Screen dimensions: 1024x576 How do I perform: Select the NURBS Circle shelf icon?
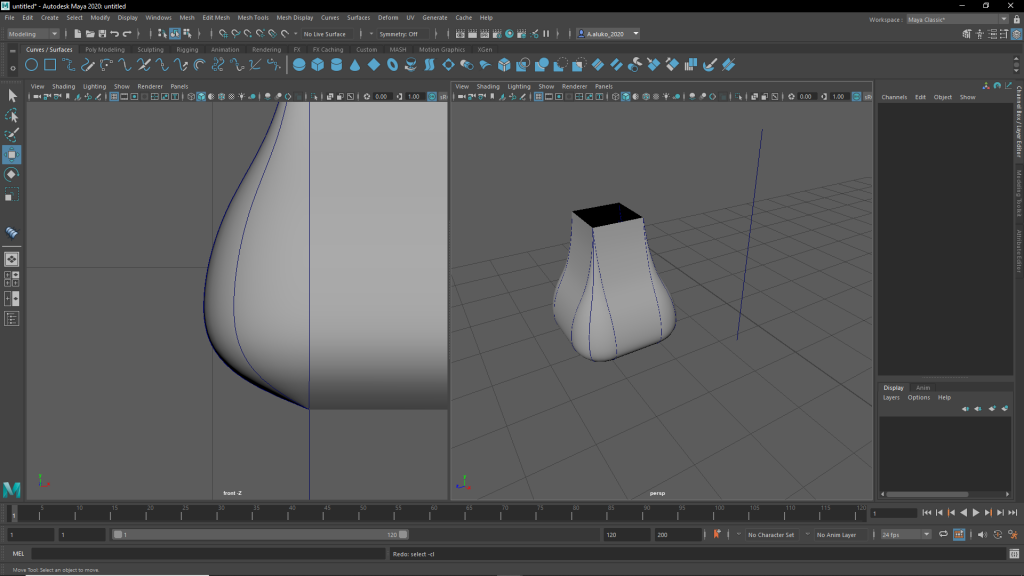coord(32,65)
